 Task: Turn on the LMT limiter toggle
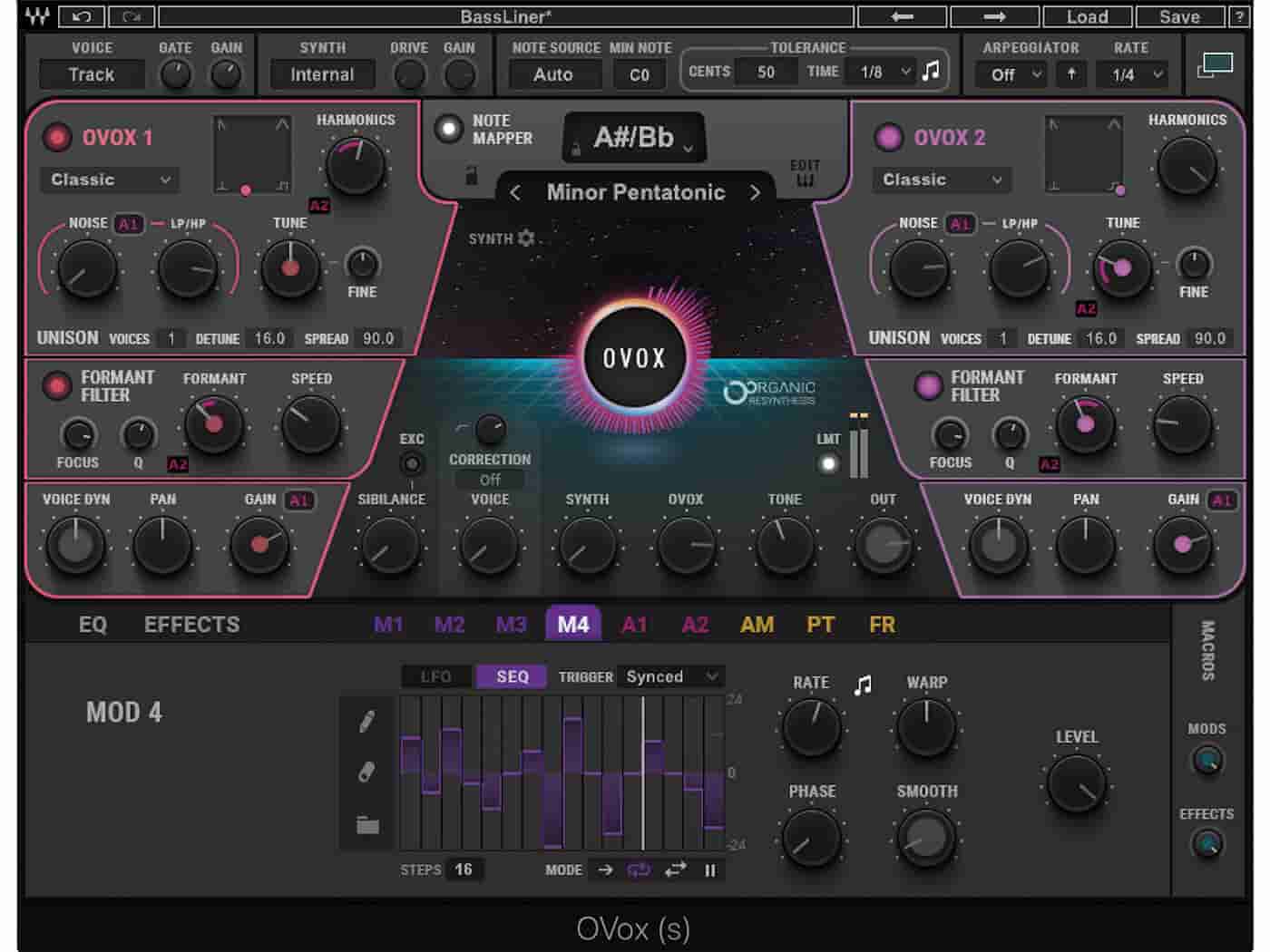[x=828, y=465]
